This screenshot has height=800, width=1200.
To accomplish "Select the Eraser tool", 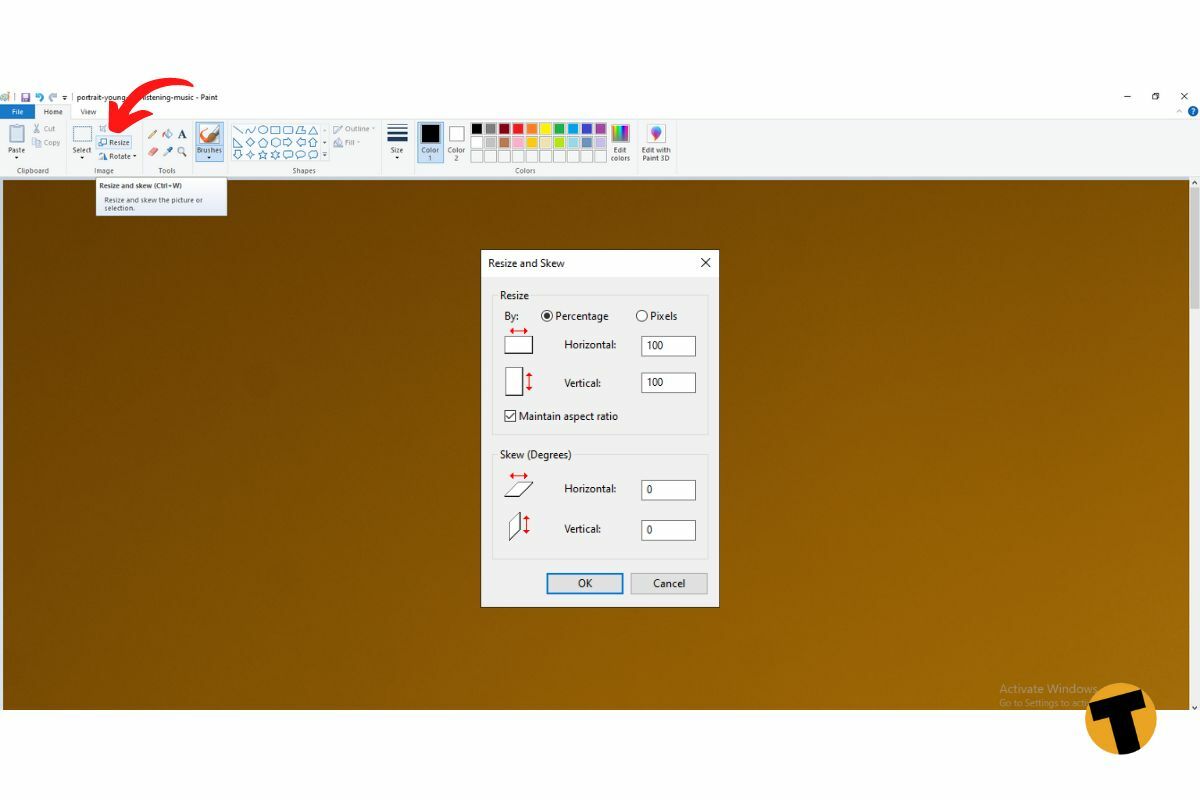I will pos(152,151).
